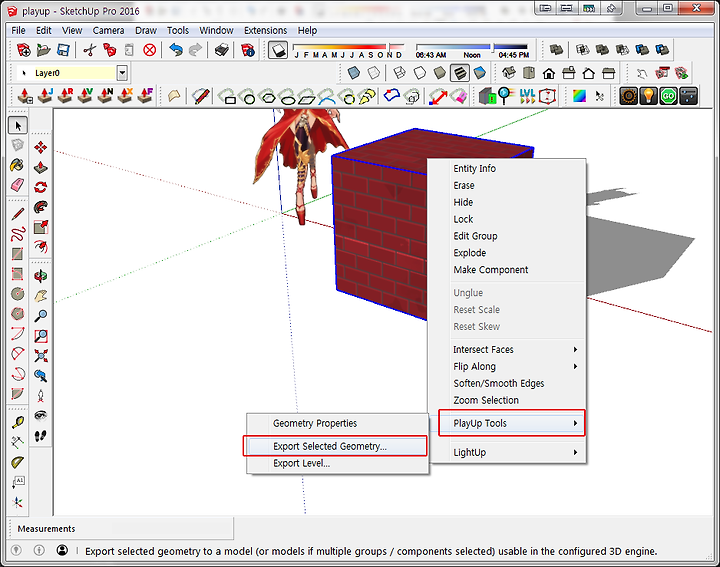
Task: Click the Iso house view icon
Action: pyautogui.click(x=509, y=73)
